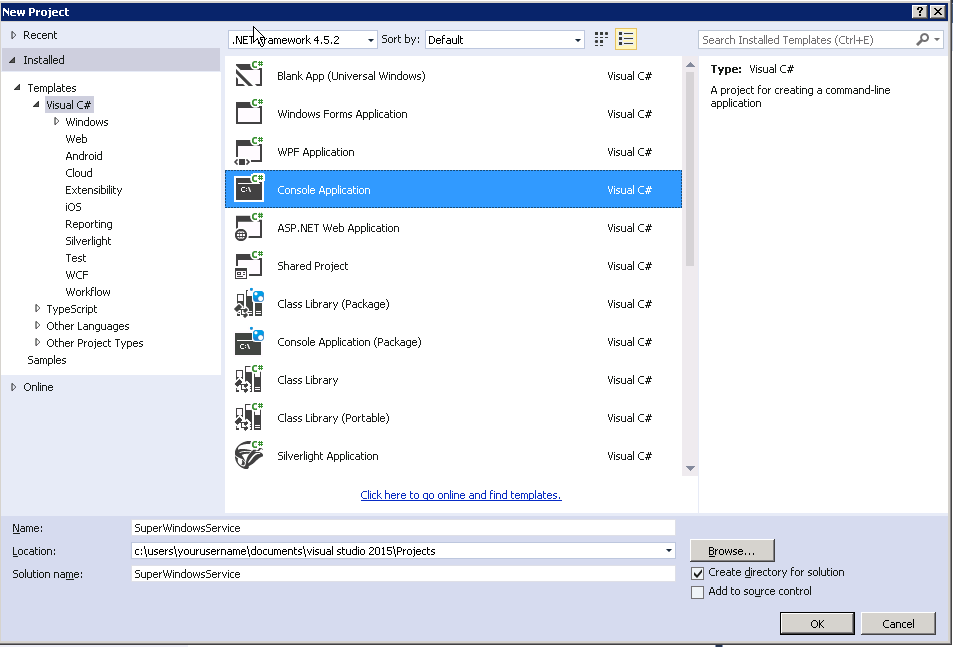Viewport: 953px width, 647px height.
Task: Click the template list scrollbar down arrow
Action: coord(690,468)
